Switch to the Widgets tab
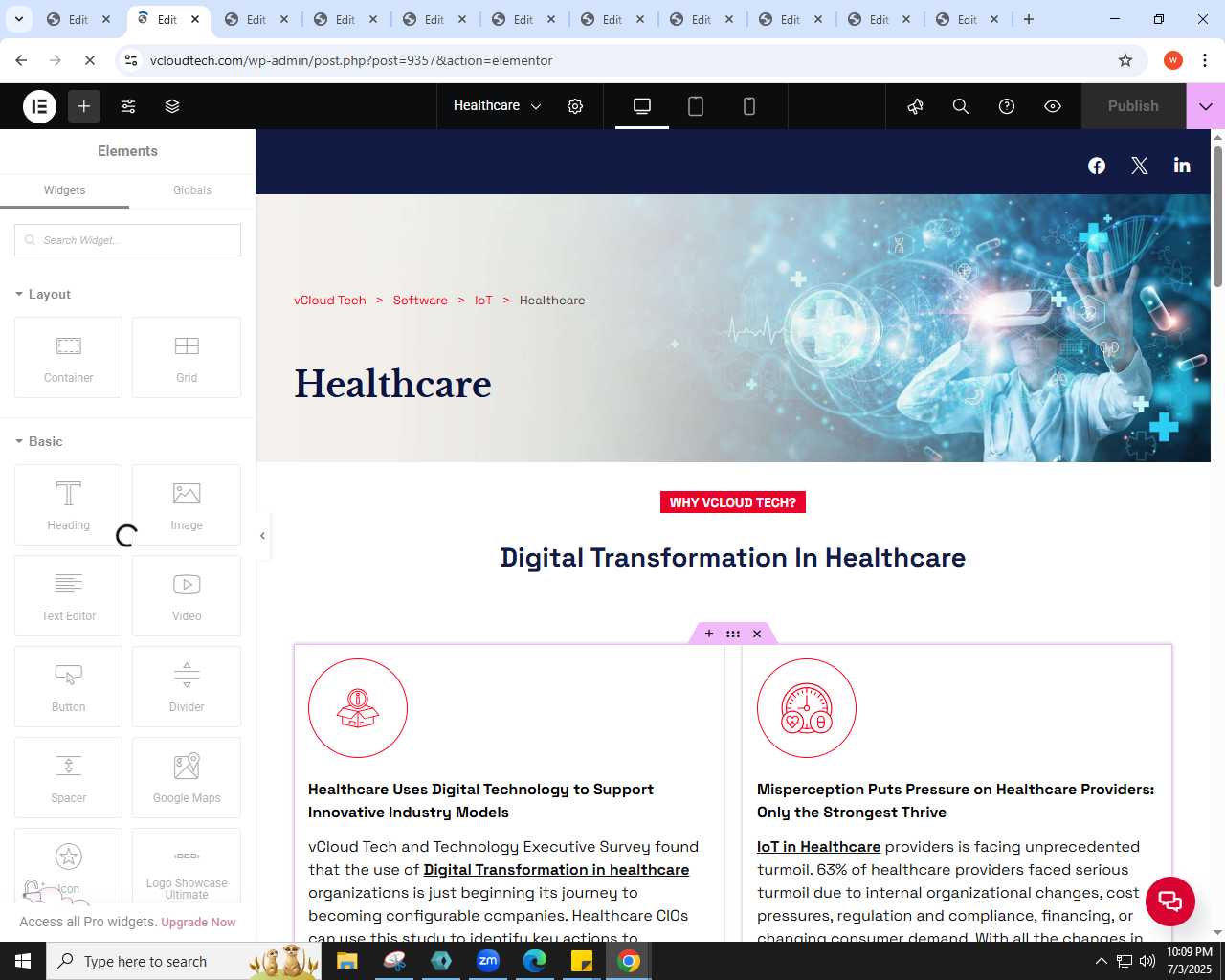Image resolution: width=1225 pixels, height=980 pixels. click(x=64, y=190)
